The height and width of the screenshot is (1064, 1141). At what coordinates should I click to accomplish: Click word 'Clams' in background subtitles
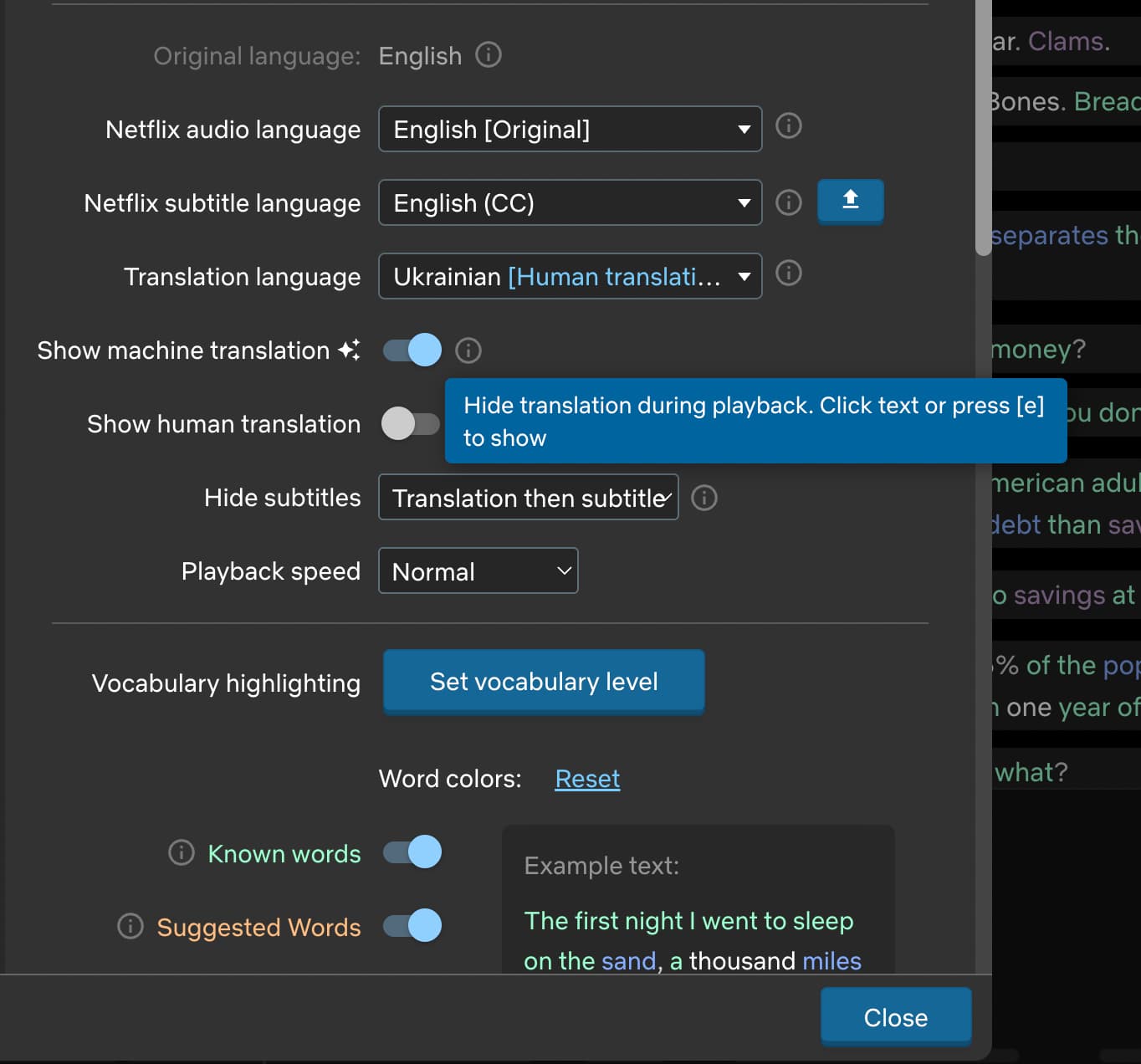(1066, 41)
